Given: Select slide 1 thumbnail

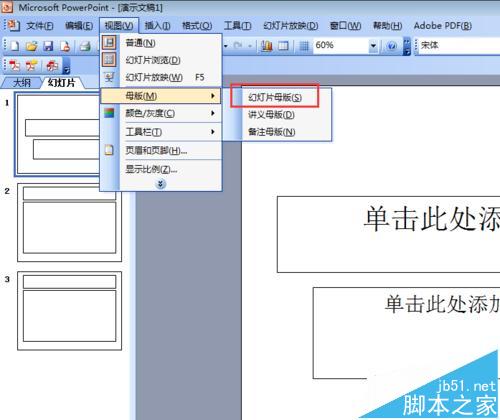Looking at the screenshot, I should tap(58, 135).
